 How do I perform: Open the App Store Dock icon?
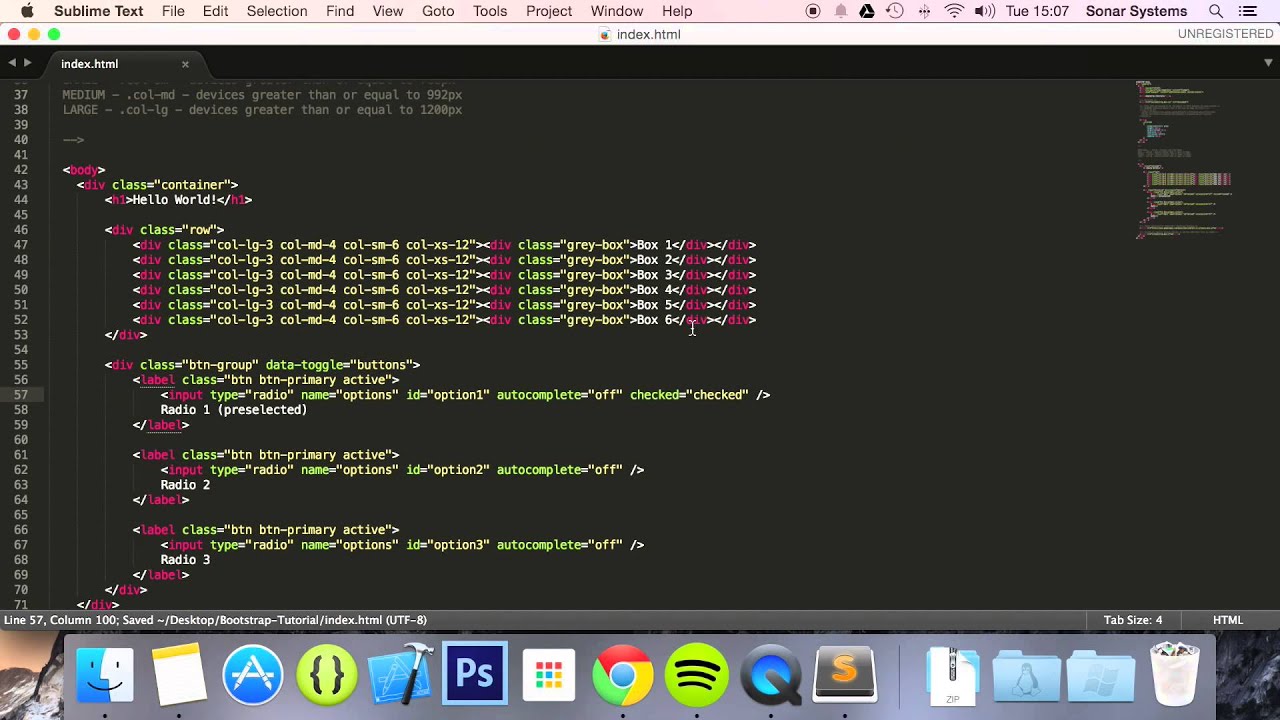pyautogui.click(x=253, y=674)
